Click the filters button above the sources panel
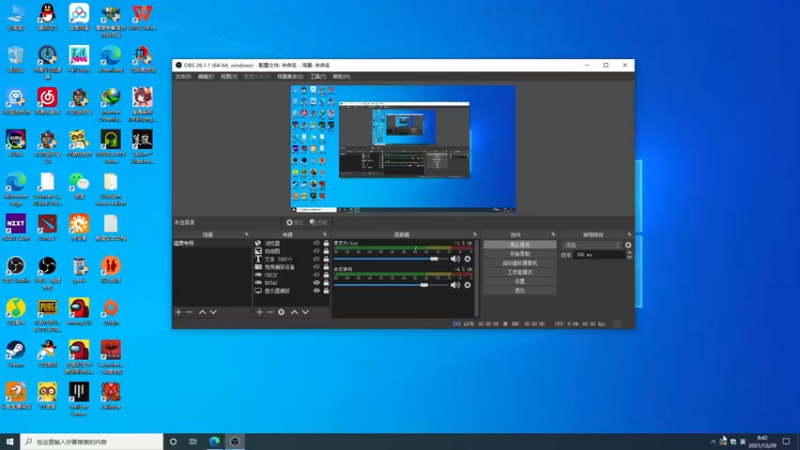Screen dimensions: 800x450 pyautogui.click(x=318, y=222)
